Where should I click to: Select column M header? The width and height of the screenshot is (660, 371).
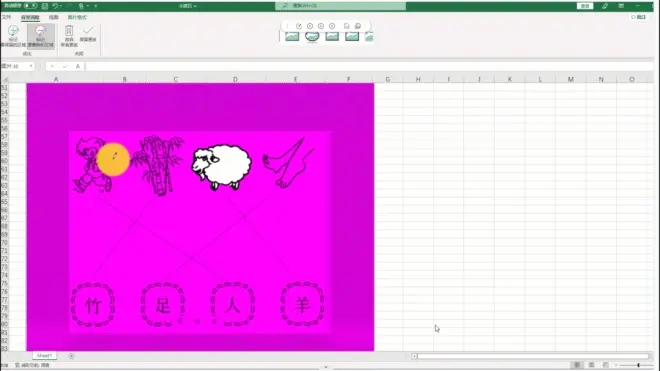point(570,79)
